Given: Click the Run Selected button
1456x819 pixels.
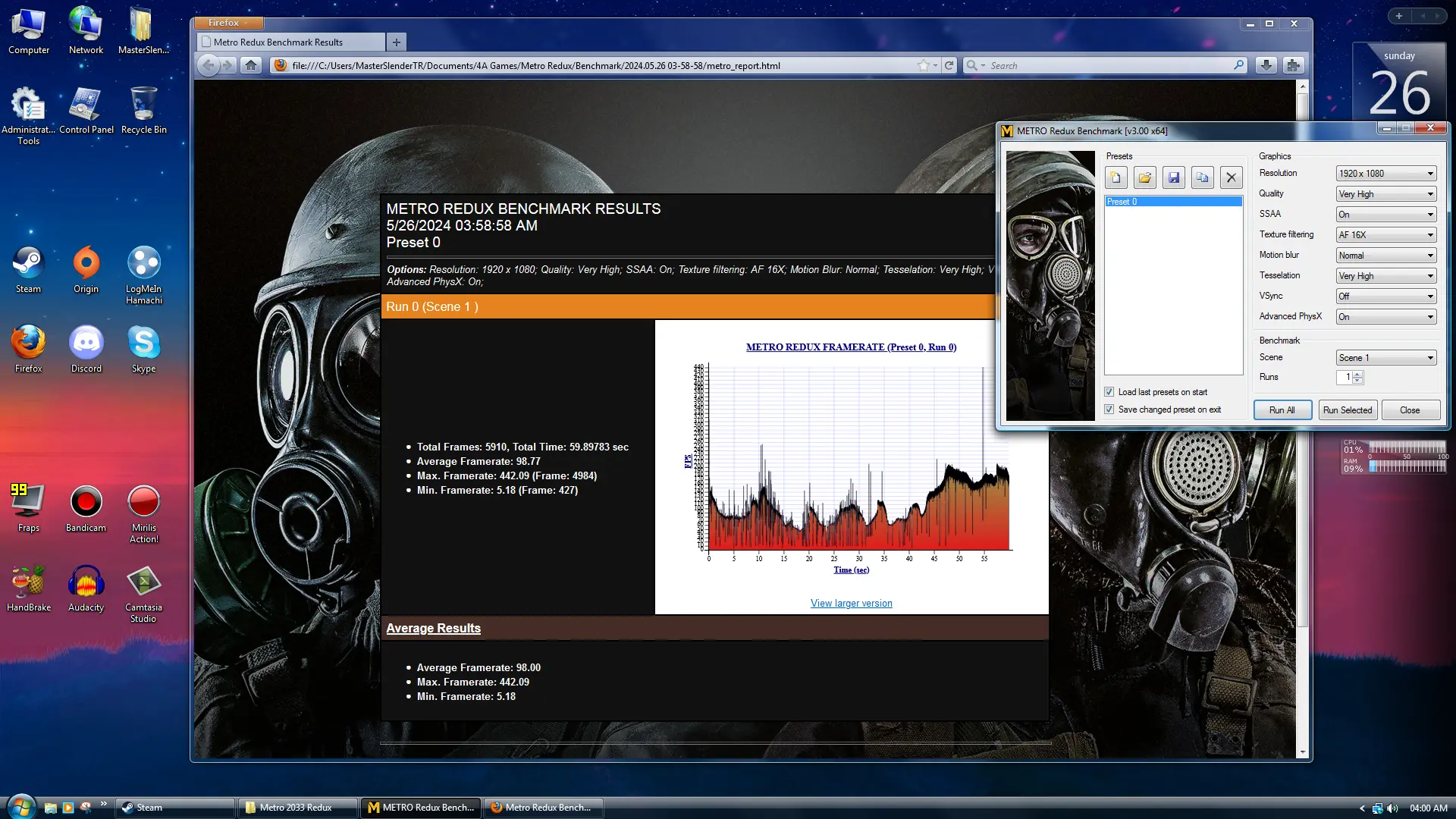Looking at the screenshot, I should click(1348, 410).
